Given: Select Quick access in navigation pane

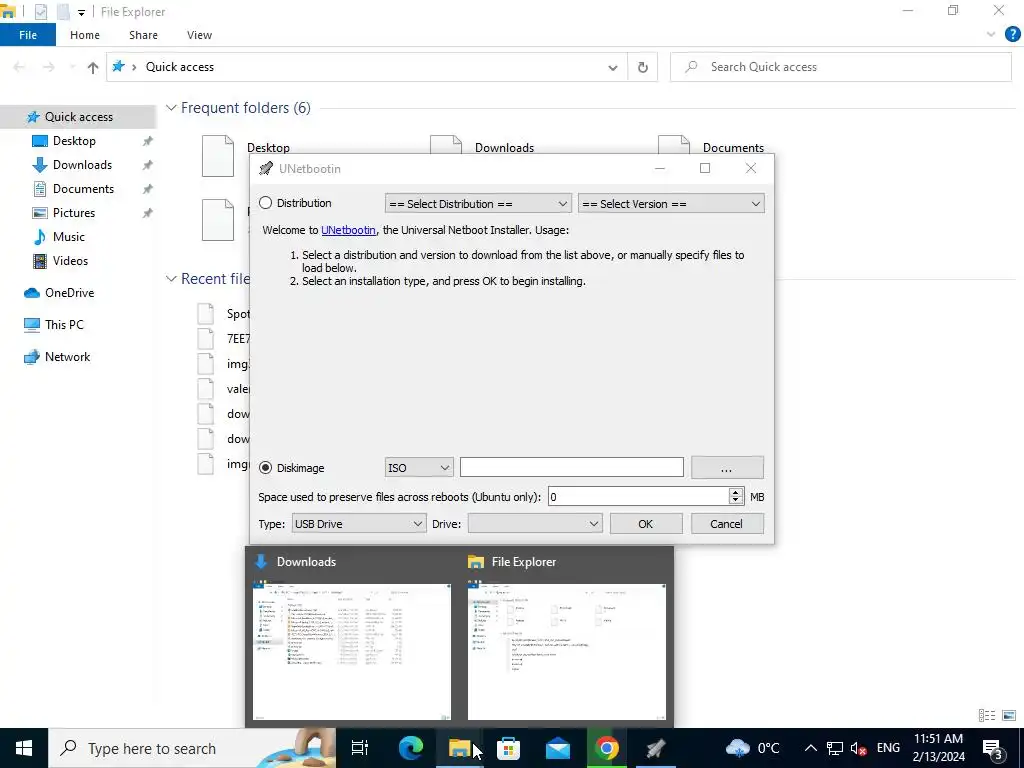Looking at the screenshot, I should (x=78, y=117).
